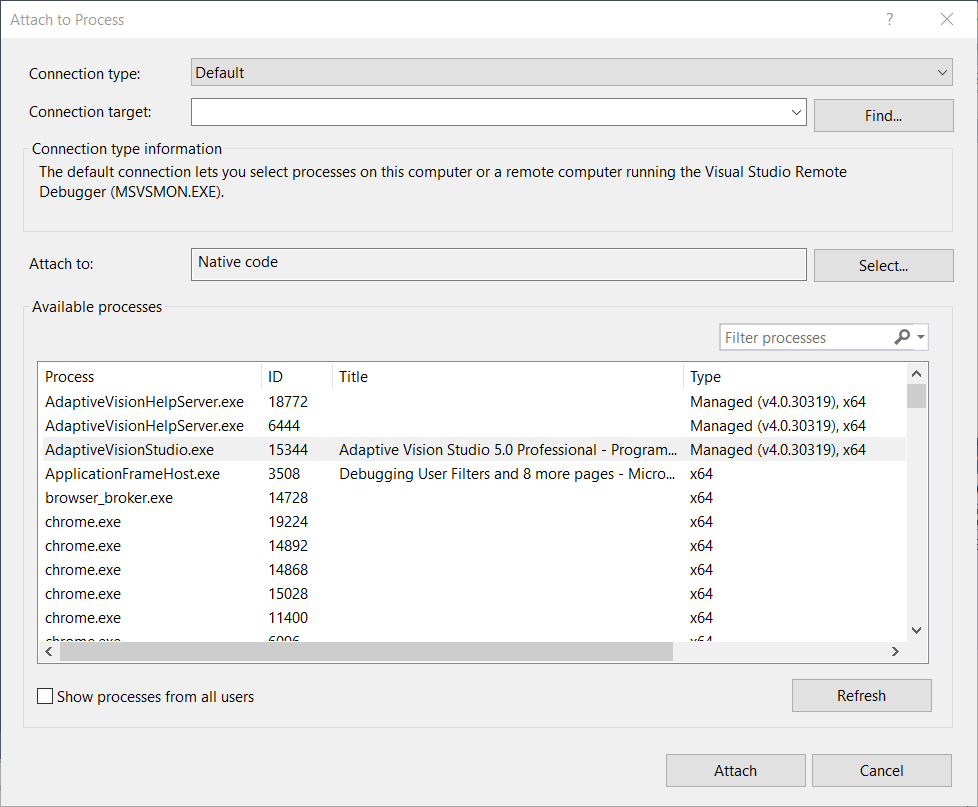
Task: Open filter processes options dropdown arrow
Action: (x=921, y=337)
